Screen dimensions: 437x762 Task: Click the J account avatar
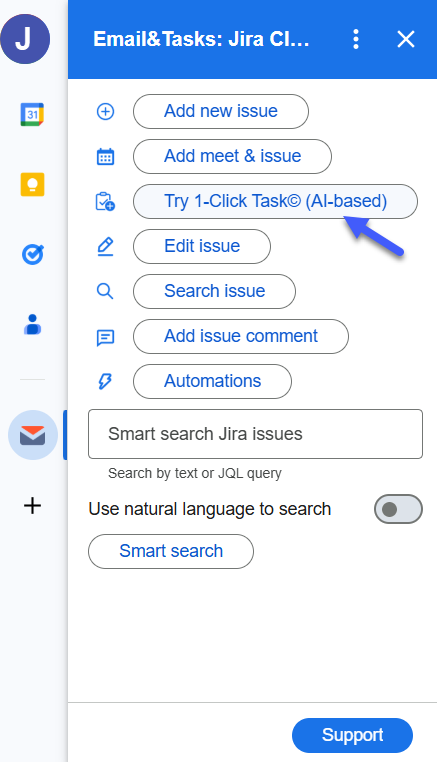tap(25, 39)
